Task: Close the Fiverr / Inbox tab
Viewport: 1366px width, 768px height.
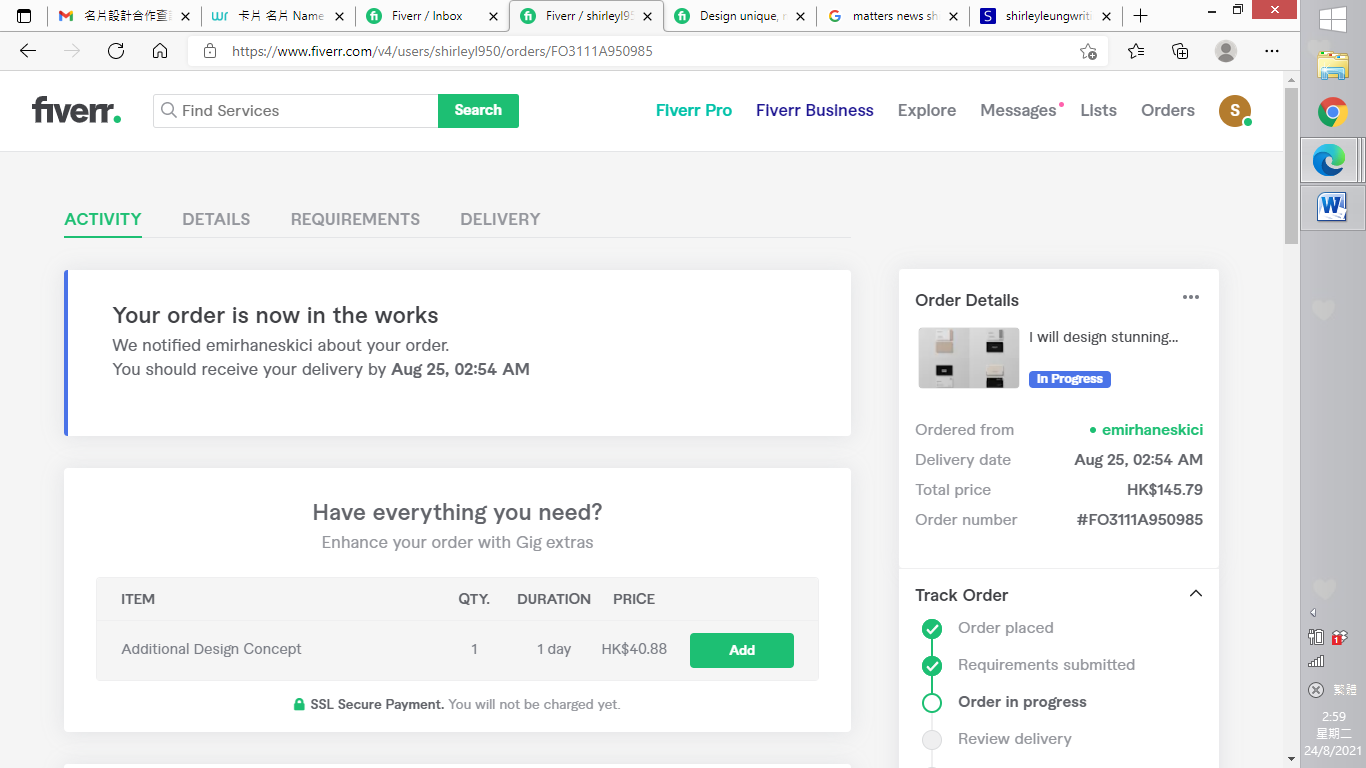Action: pos(493,16)
